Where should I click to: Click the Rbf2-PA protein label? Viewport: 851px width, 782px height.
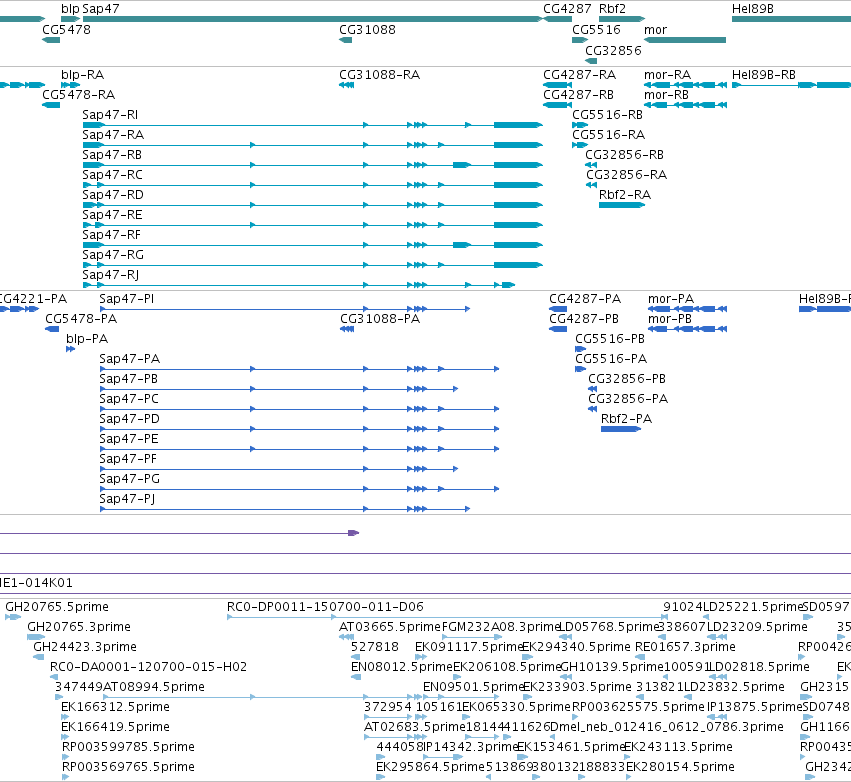tap(626, 419)
